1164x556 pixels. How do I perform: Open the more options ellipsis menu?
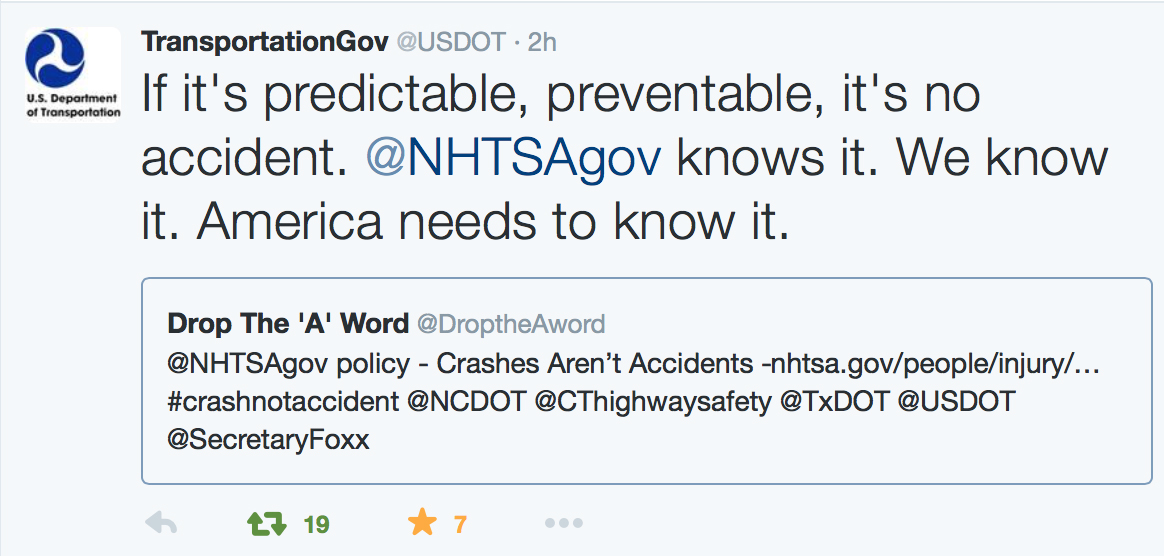(563, 524)
